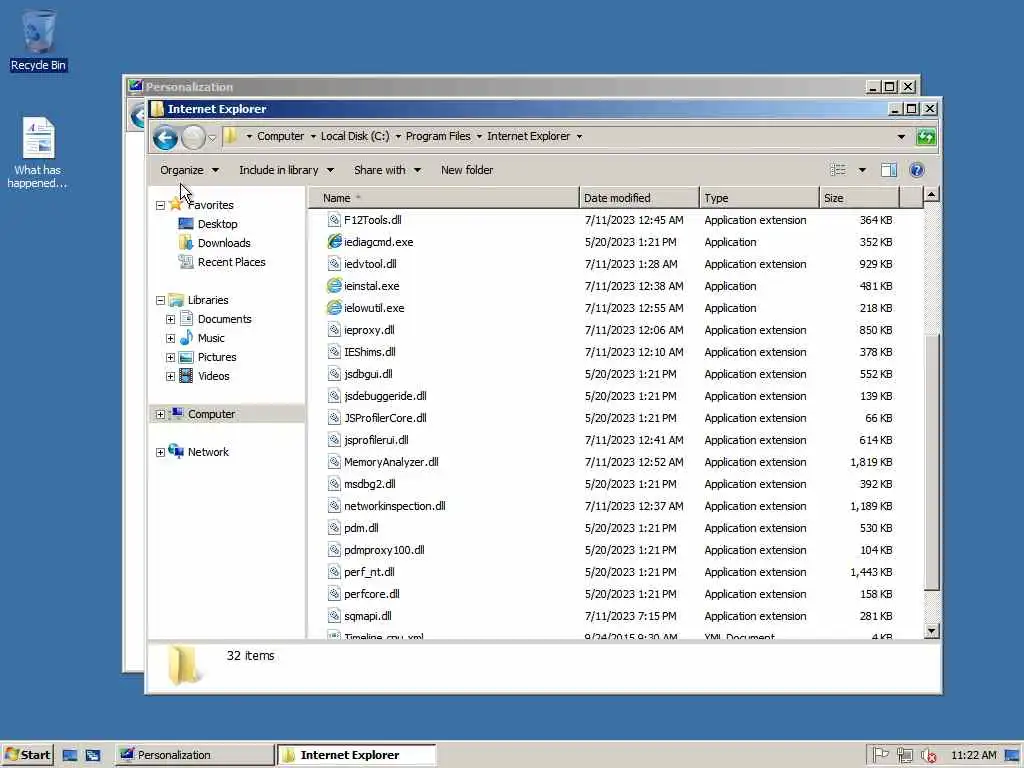1024x768 pixels.
Task: Expand the Music library node
Action: pos(170,338)
